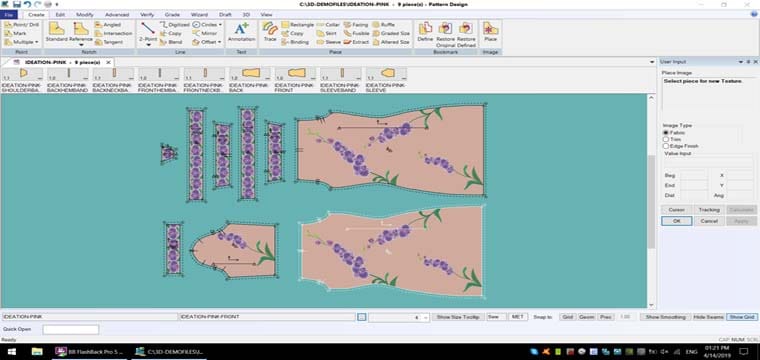Viewport: 760px width, 360px height.
Task: Click the vertical scrollbar of the canvas
Action: point(651,201)
